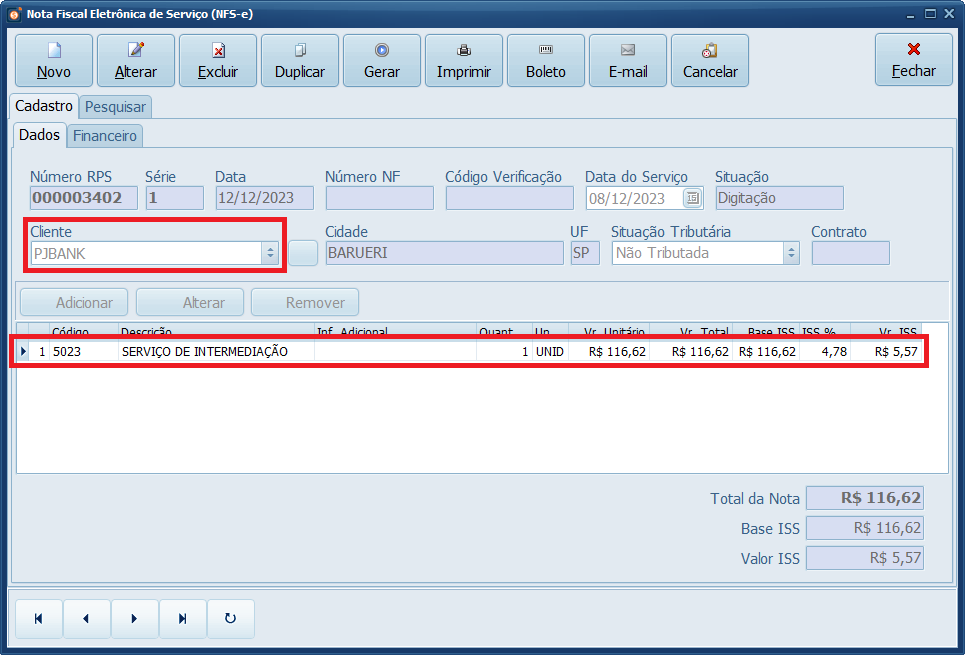The image size is (965, 655).
Task: Click Duplicar to duplicate the invoice
Action: (299, 60)
